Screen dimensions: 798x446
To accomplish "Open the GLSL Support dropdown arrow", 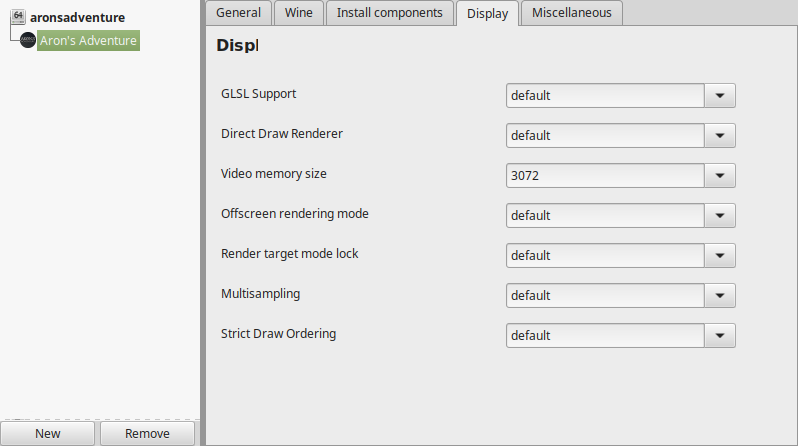I will tap(720, 96).
